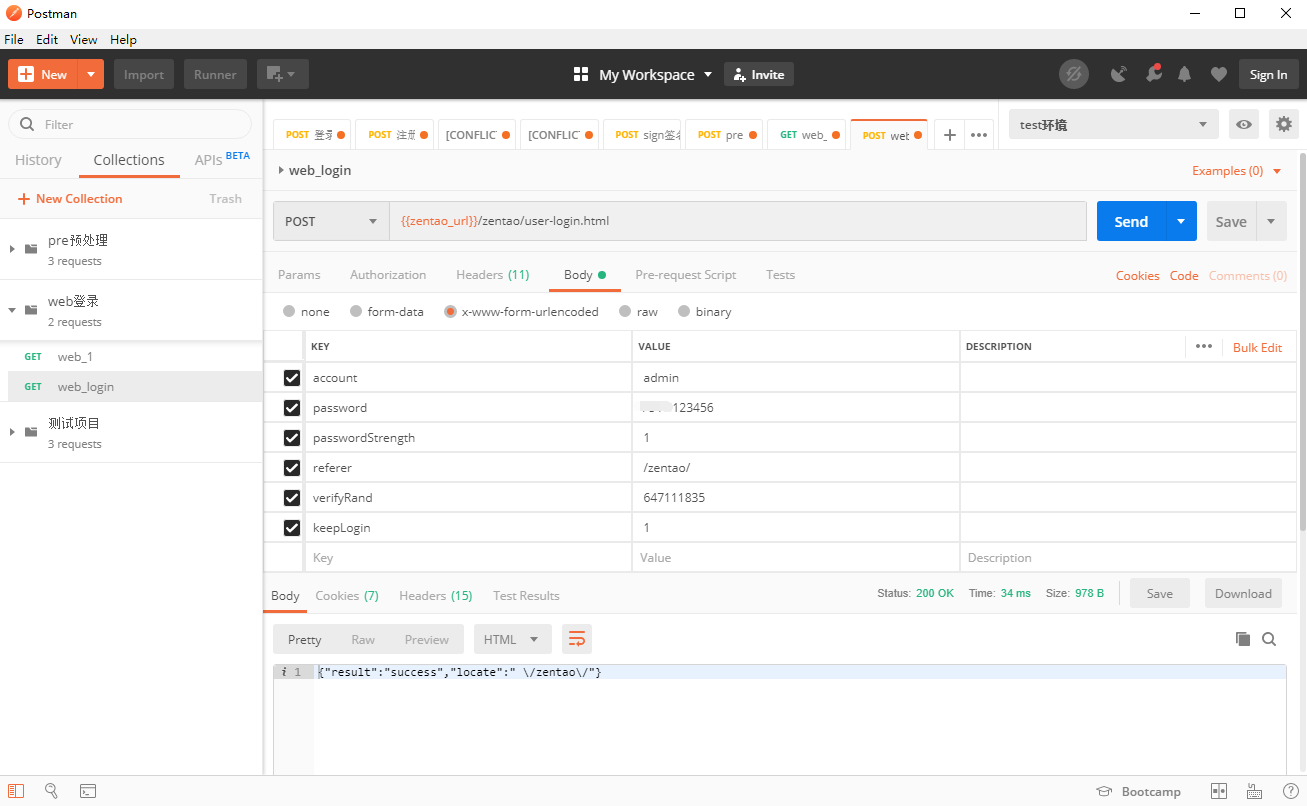Screen dimensions: 1307x806
Task: Uncheck the keepLogin parameter checkbox
Action: click(x=292, y=528)
